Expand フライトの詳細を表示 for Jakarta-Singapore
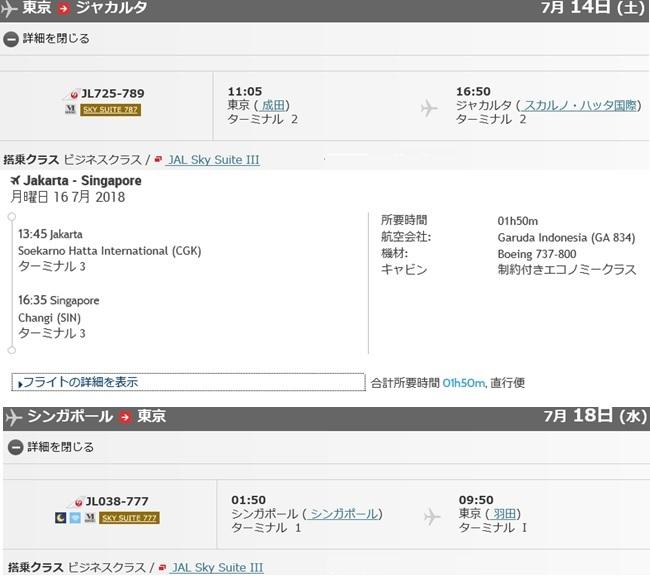Screen dimensions: 650x576 click(x=188, y=382)
